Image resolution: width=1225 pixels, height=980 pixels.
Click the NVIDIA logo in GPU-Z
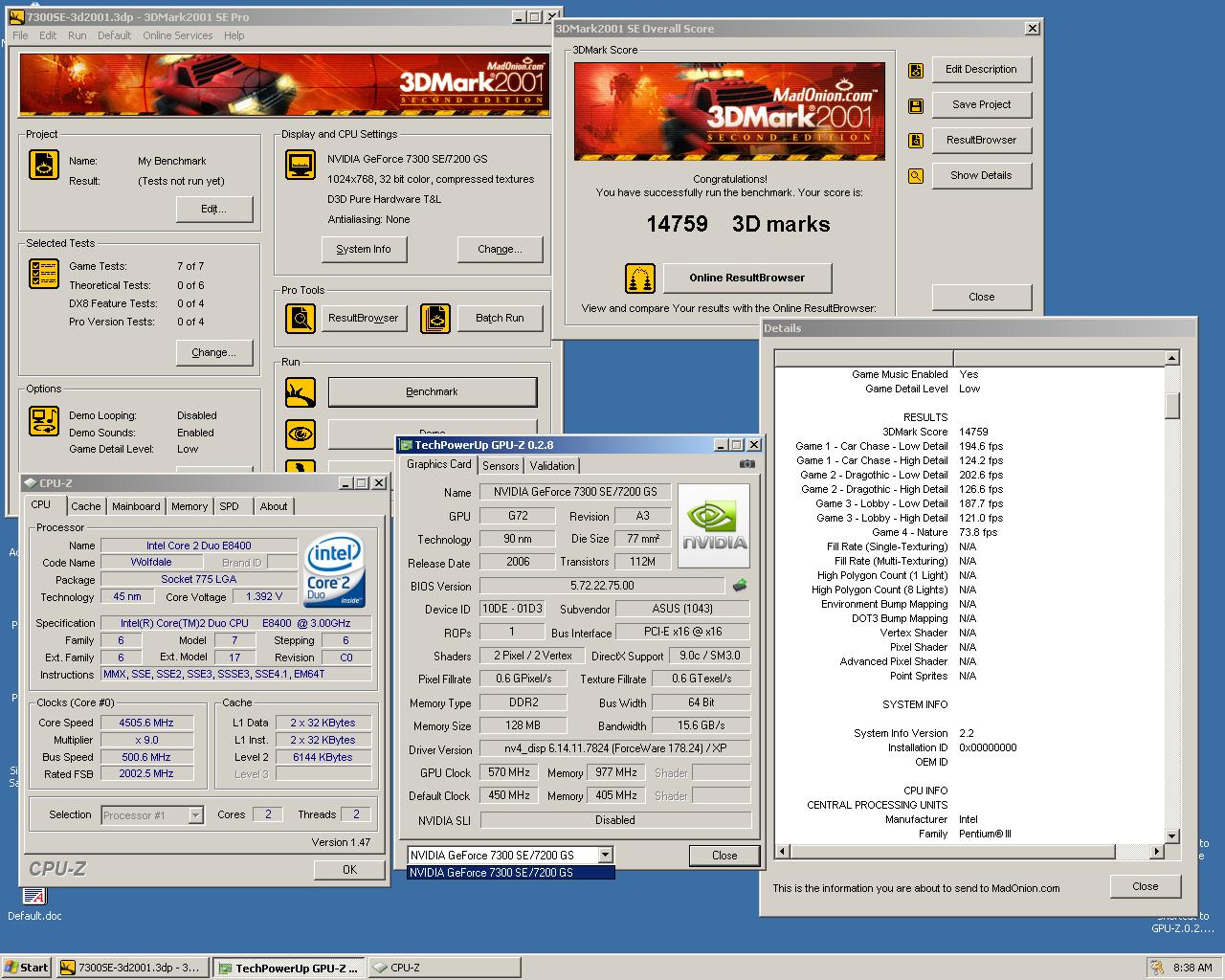pyautogui.click(x=714, y=525)
